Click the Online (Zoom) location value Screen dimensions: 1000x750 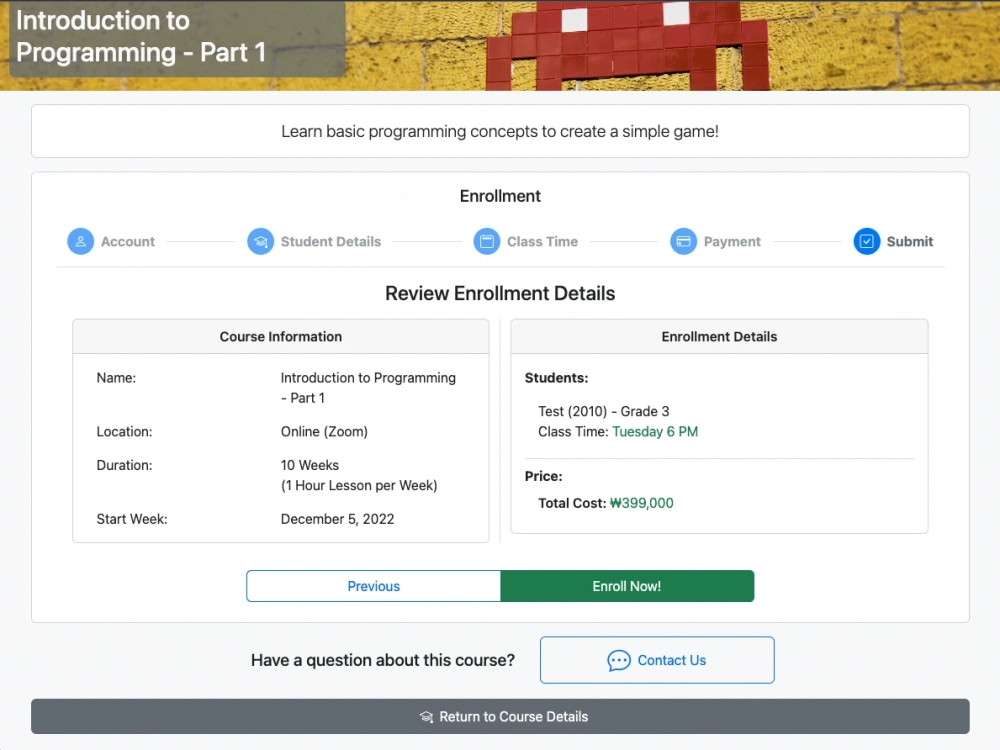[x=324, y=432]
